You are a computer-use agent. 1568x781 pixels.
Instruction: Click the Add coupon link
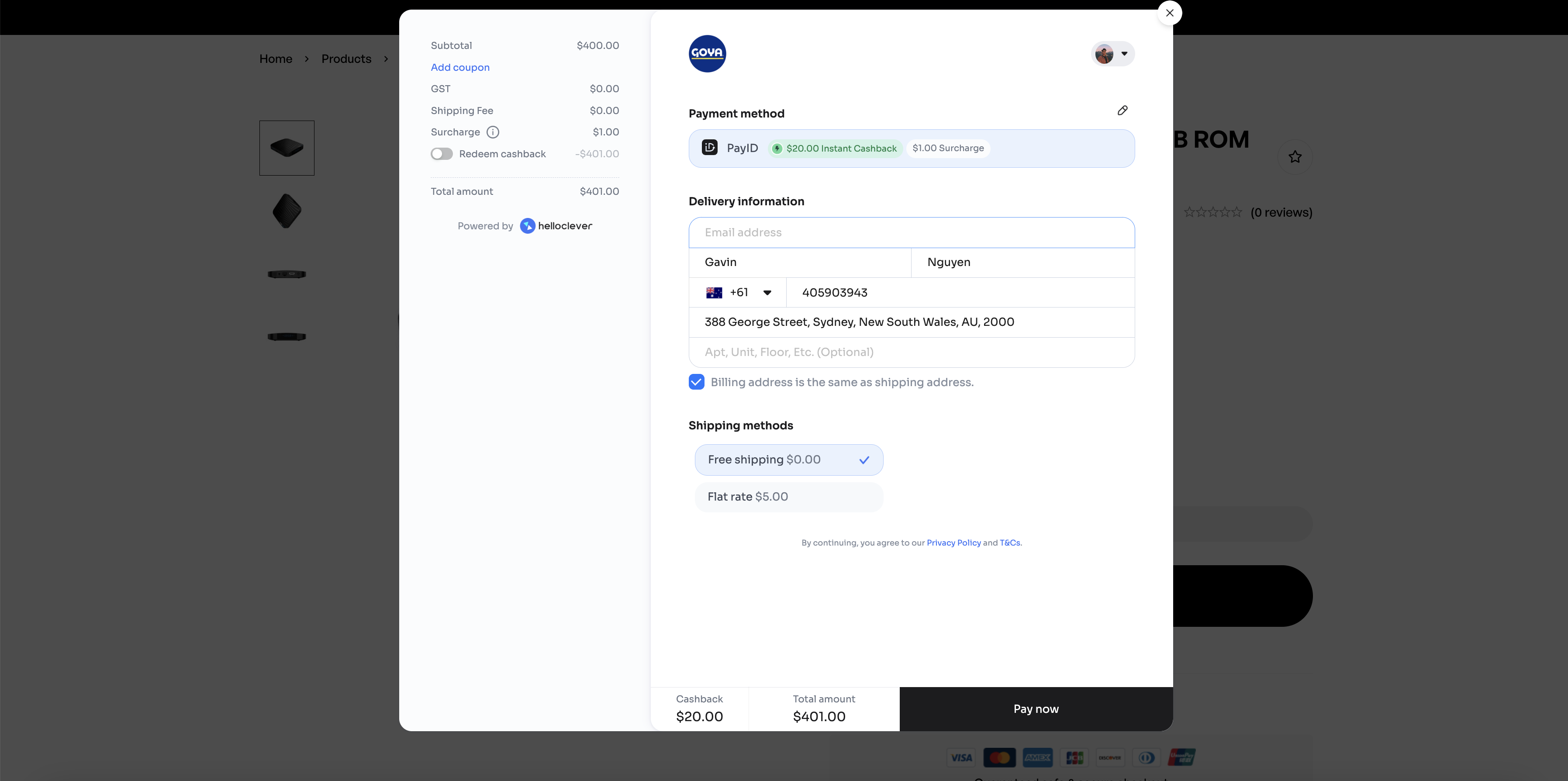(459, 68)
